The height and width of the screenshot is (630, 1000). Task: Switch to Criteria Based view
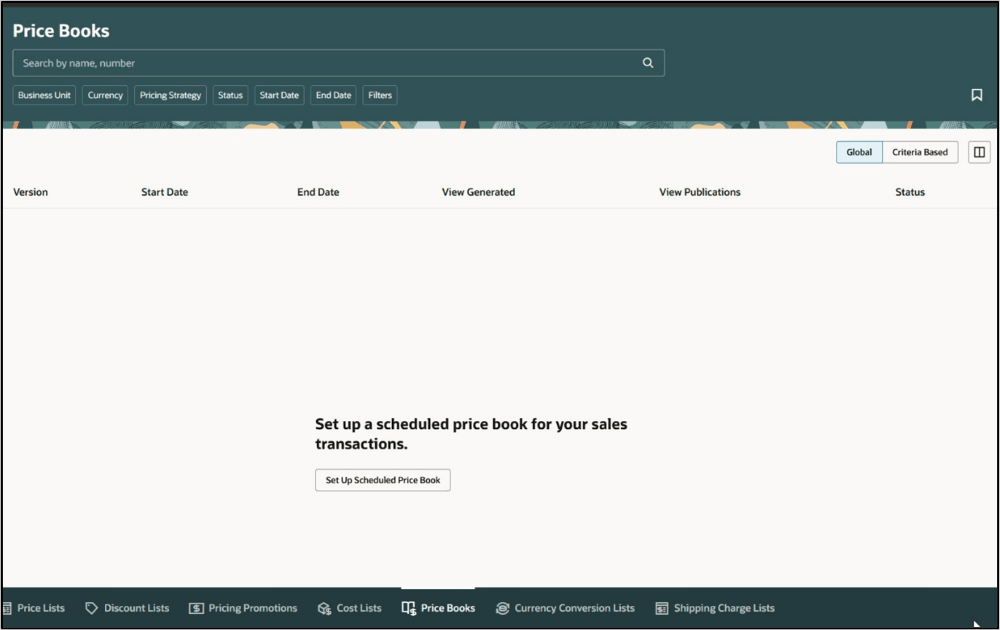920,152
